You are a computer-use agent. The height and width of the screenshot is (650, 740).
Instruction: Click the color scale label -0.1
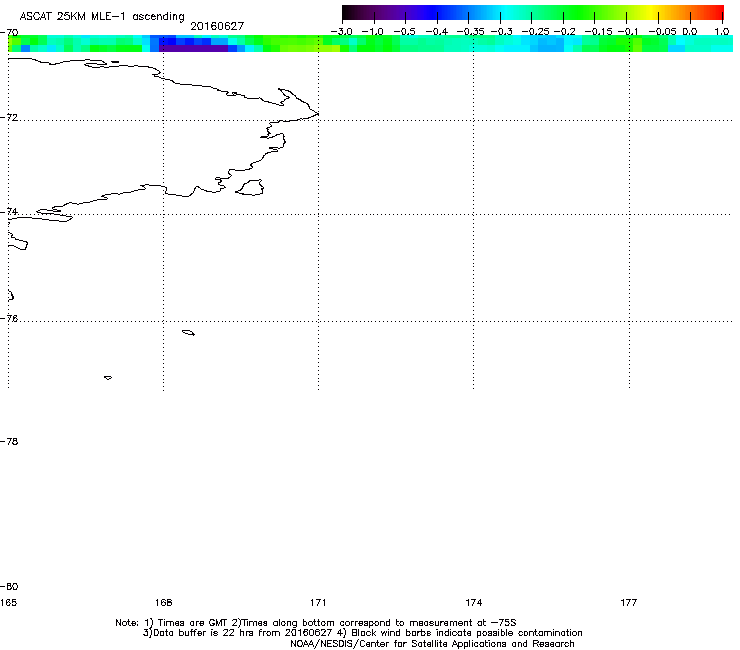628,32
